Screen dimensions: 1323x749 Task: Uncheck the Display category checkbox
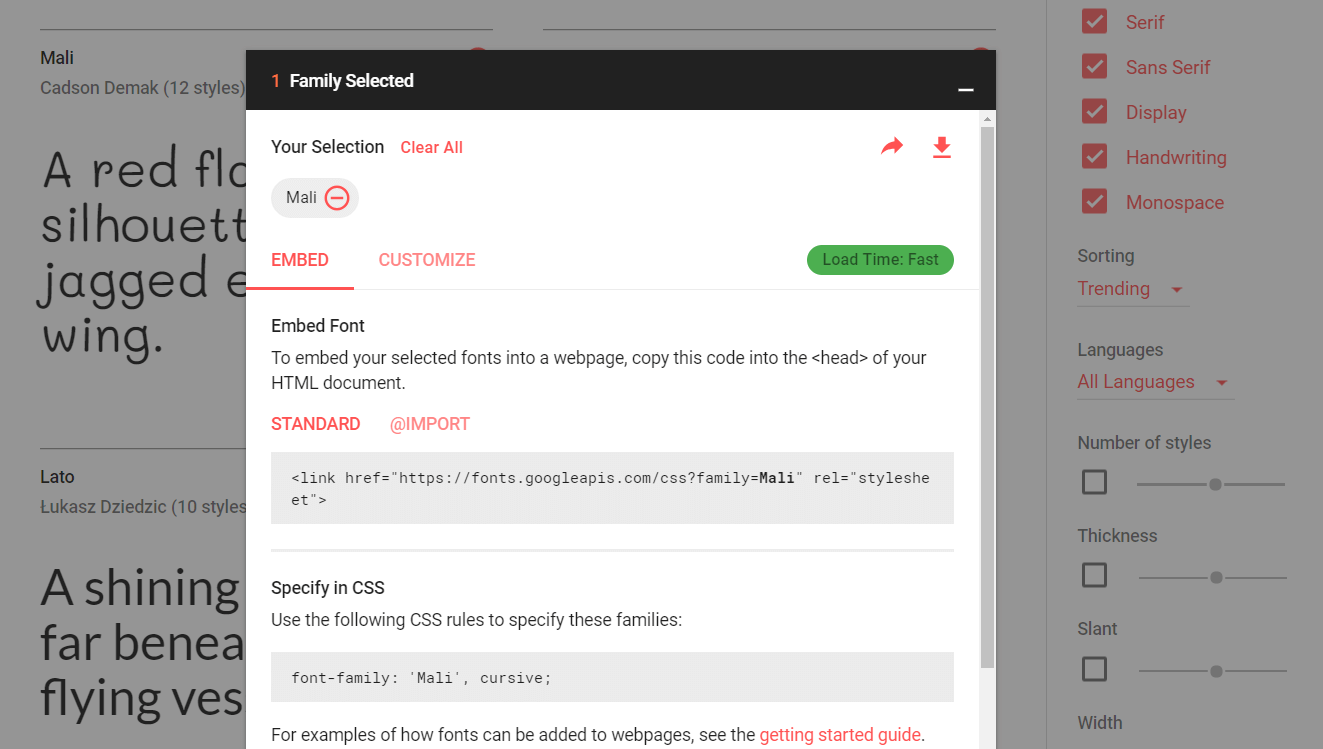(x=1094, y=112)
